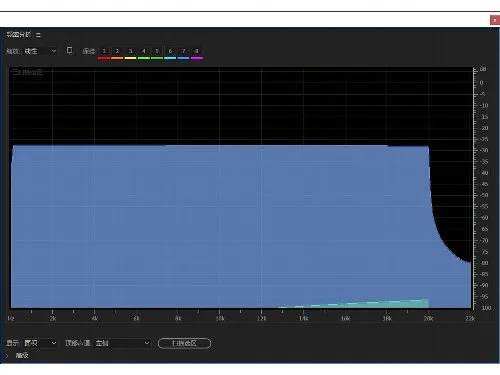Expand the advanced options chevron
This screenshot has width=500, height=375.
coord(7,356)
